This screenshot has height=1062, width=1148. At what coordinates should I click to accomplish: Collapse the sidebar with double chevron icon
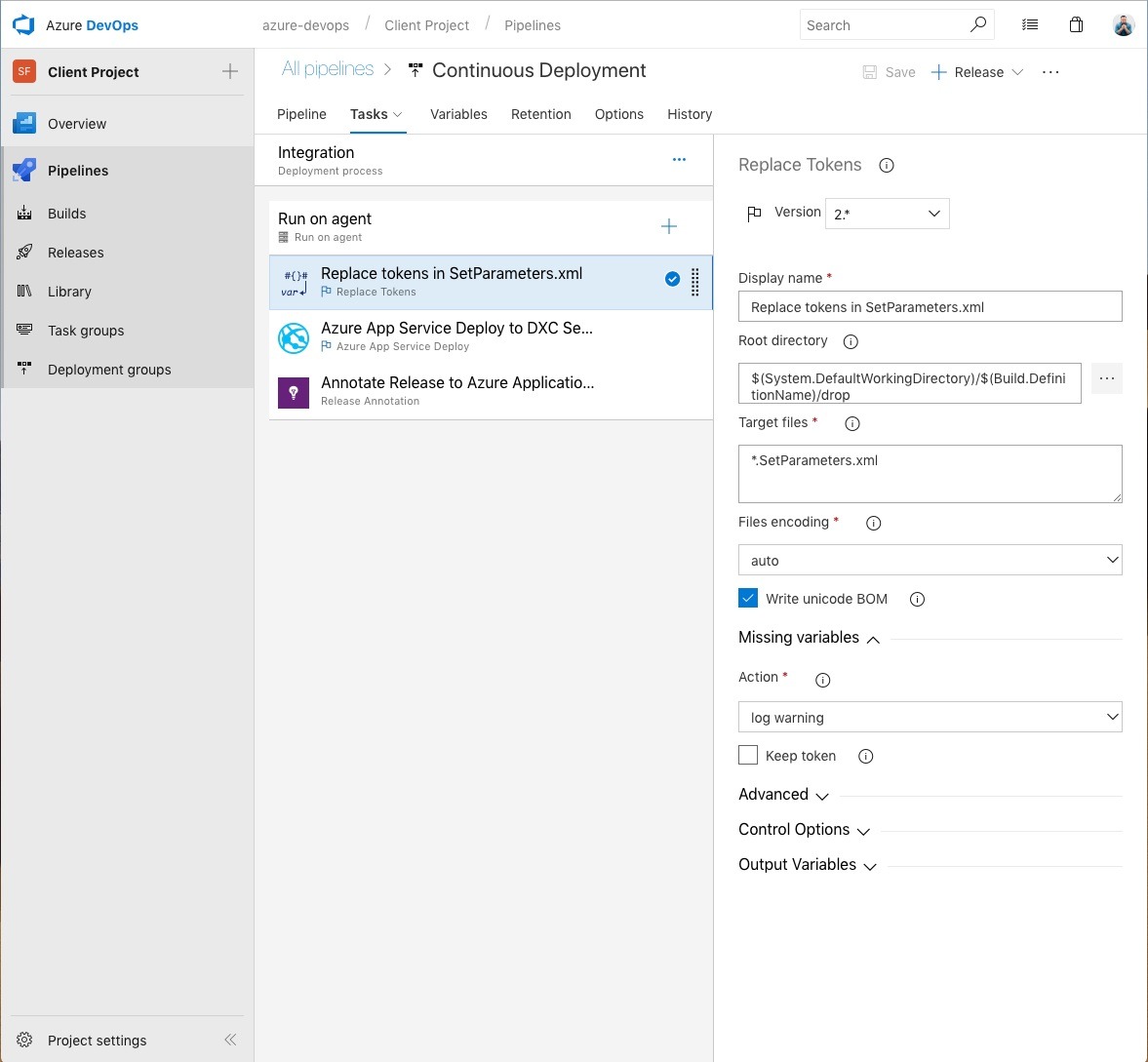point(230,1040)
